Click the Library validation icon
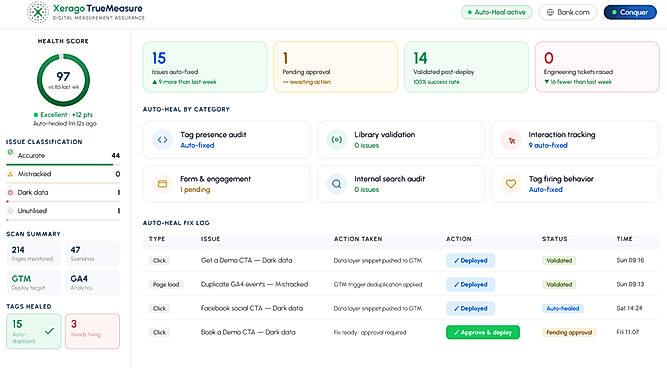 click(x=336, y=140)
